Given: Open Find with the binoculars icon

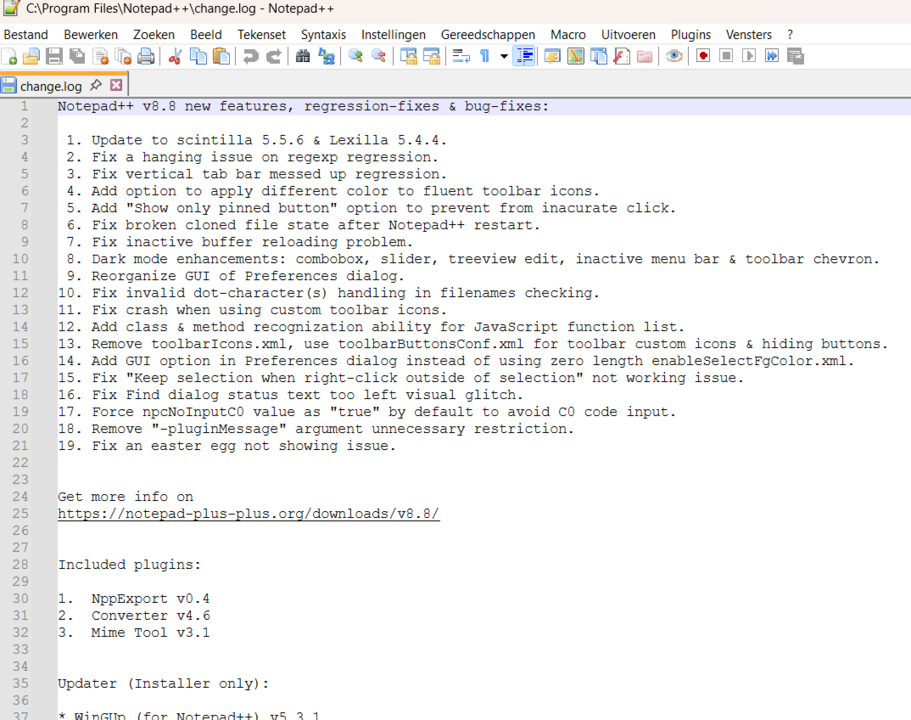Looking at the screenshot, I should (303, 56).
